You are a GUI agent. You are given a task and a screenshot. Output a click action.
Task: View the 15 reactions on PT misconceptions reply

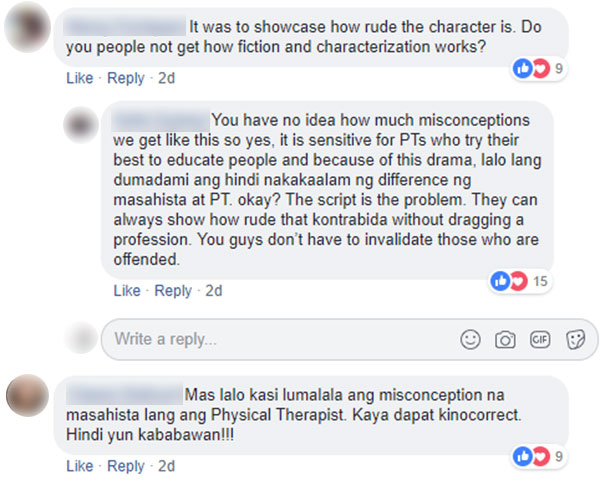(x=520, y=281)
